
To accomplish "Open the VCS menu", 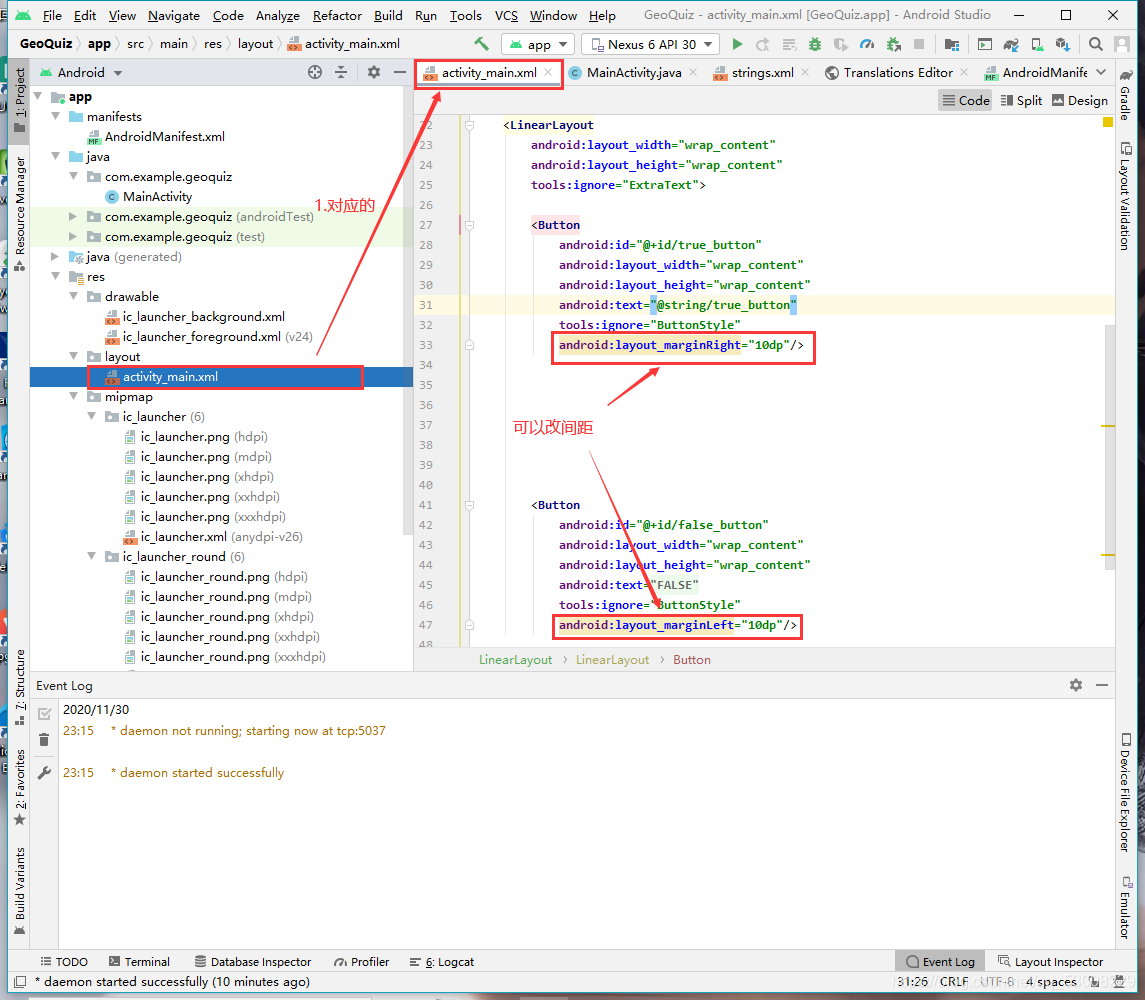I will (x=506, y=15).
